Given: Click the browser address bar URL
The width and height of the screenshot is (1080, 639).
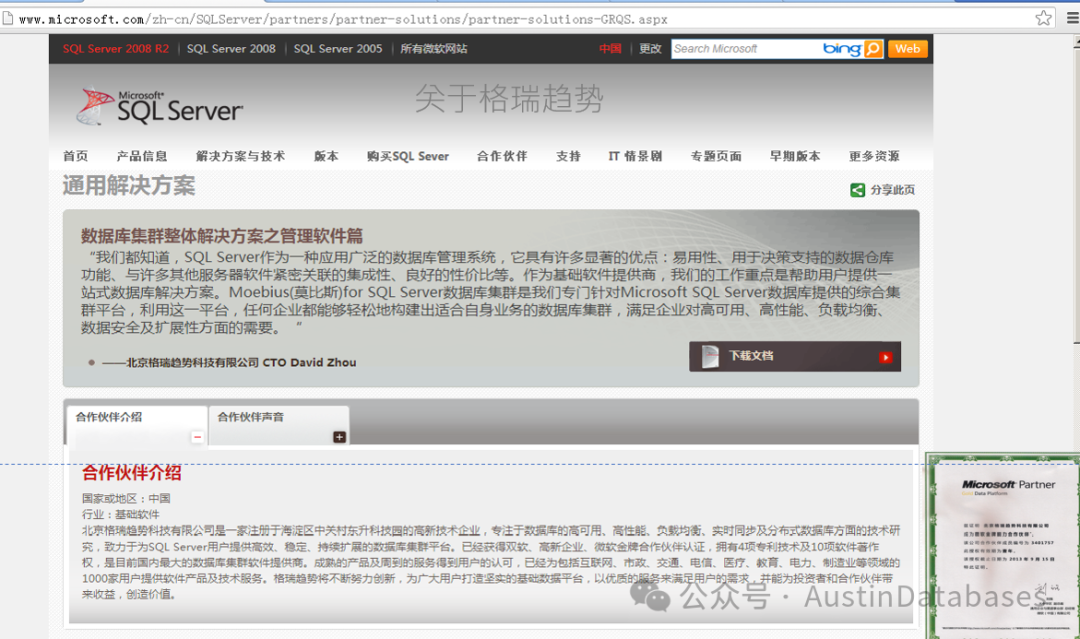Looking at the screenshot, I should pyautogui.click(x=343, y=19).
